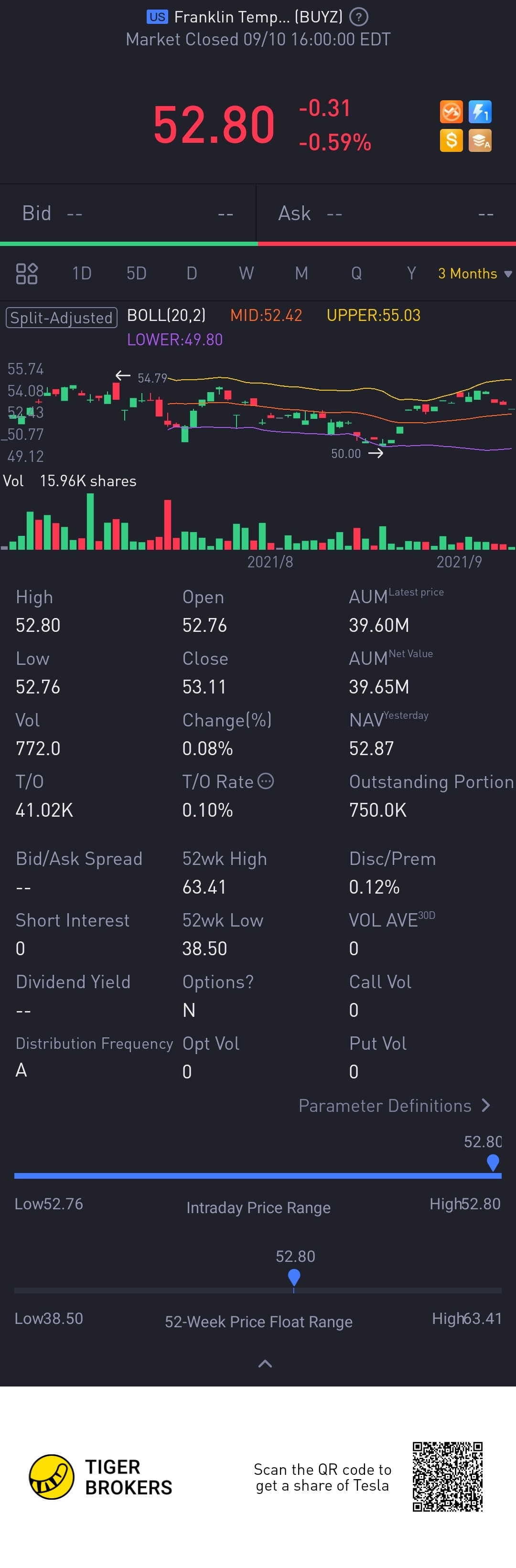
Task: Toggle the Split-Adjusted chart setting
Action: coord(62,317)
